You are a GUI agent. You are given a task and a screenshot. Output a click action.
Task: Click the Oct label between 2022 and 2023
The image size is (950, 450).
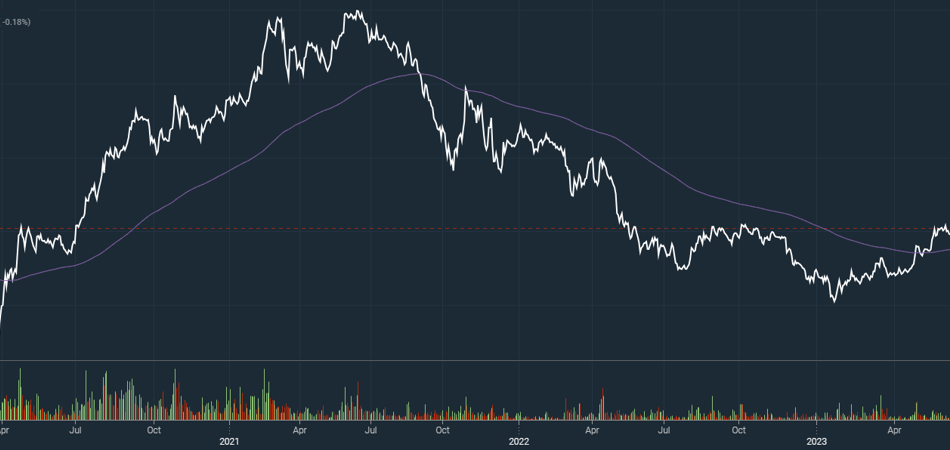(x=738, y=431)
